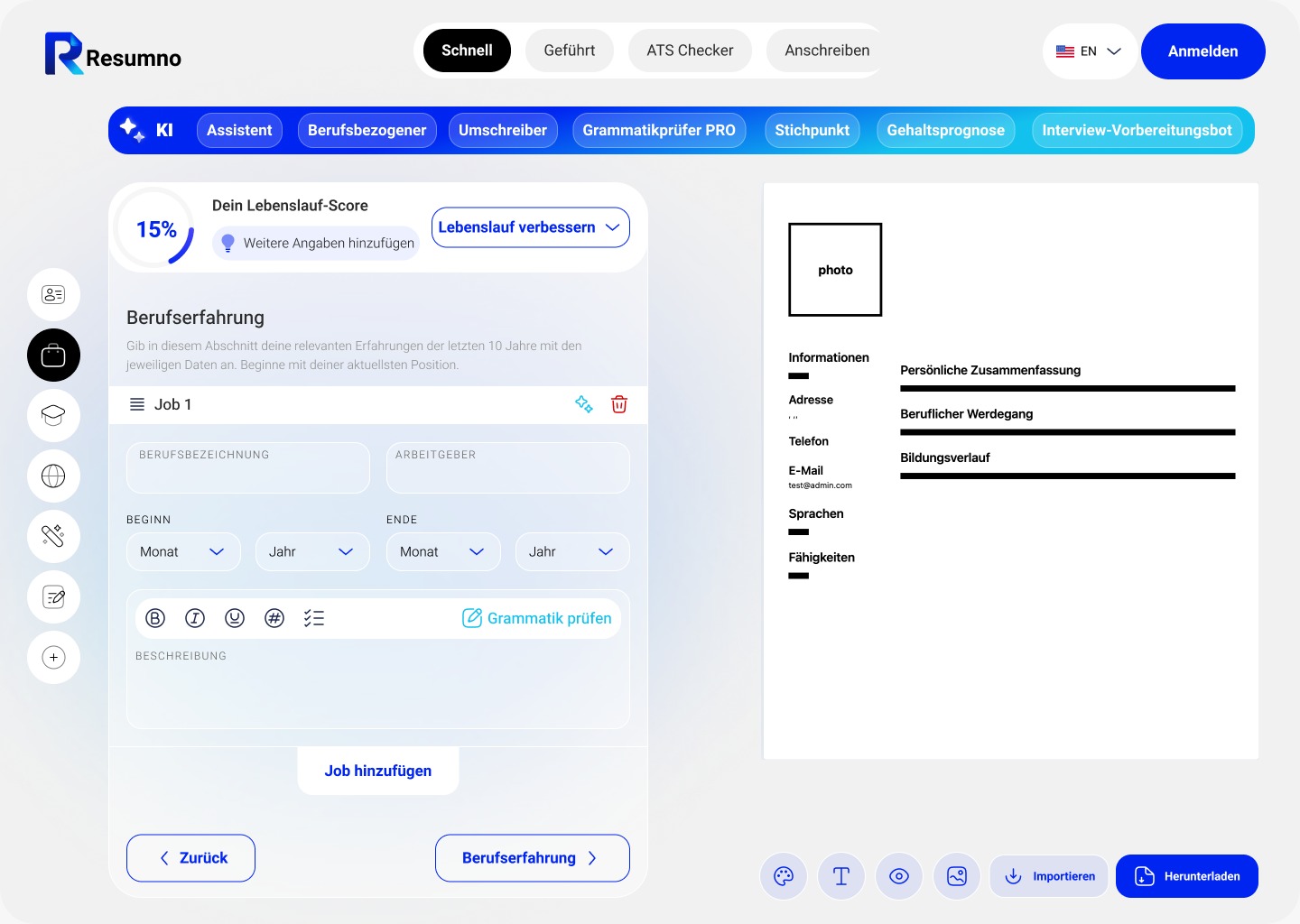Click the AI sparkle icon on Job 1
1300x924 pixels.
(584, 404)
